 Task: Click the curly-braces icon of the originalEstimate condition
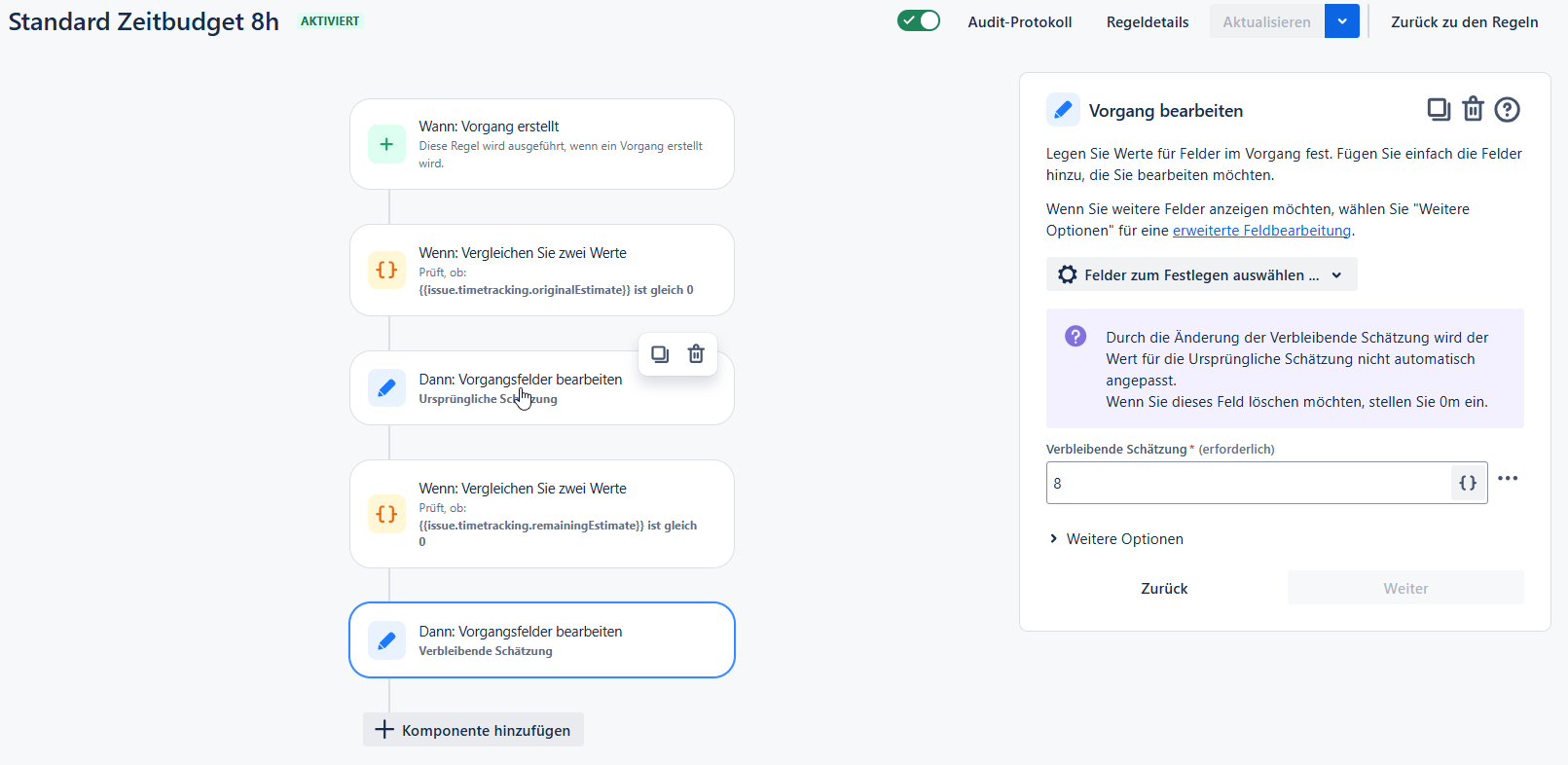[386, 270]
